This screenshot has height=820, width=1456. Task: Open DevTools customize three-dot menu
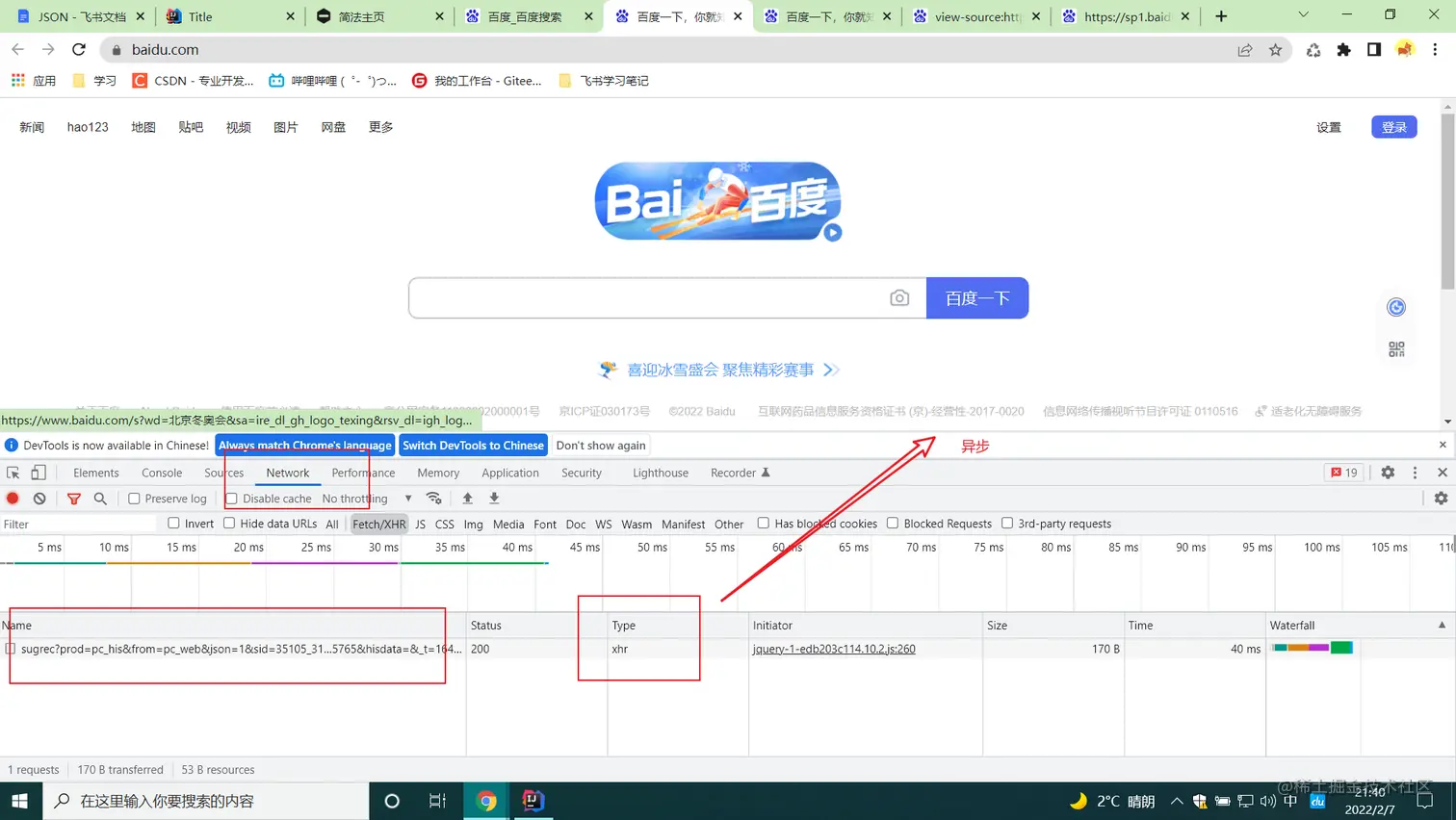pos(1415,473)
